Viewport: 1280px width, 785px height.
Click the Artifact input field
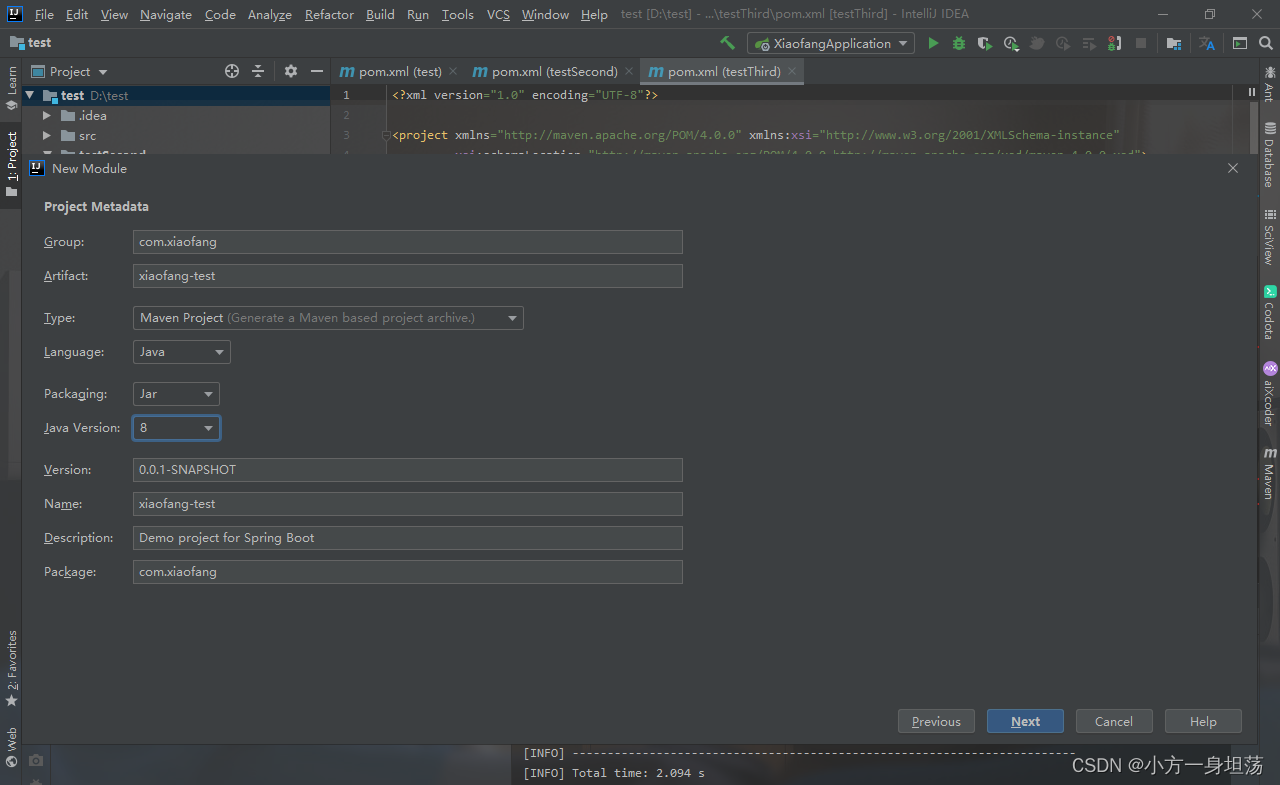click(x=408, y=276)
